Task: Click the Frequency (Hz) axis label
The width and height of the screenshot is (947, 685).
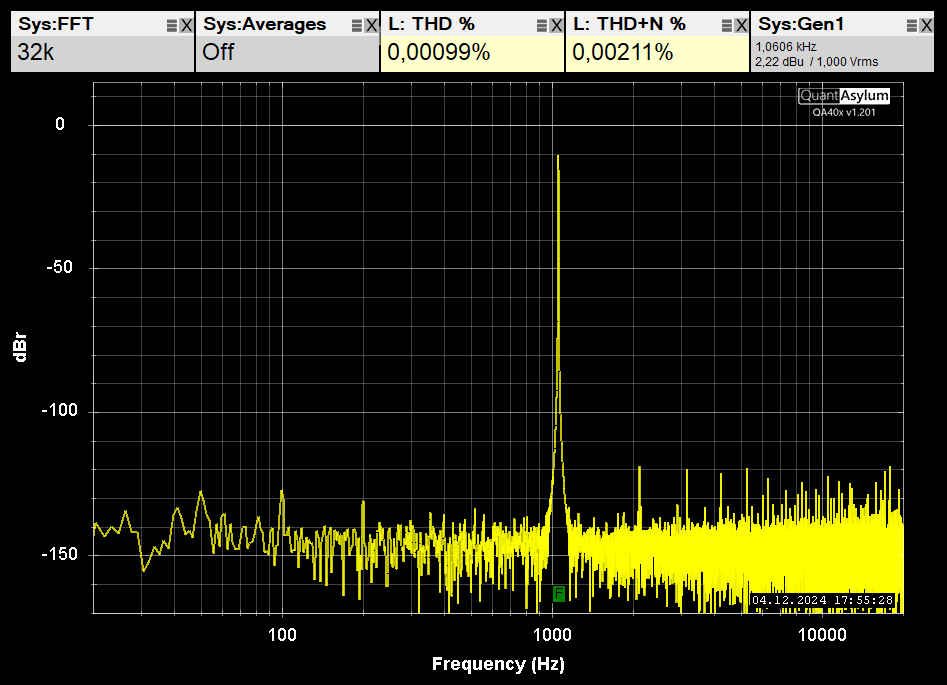Action: pyautogui.click(x=498, y=664)
